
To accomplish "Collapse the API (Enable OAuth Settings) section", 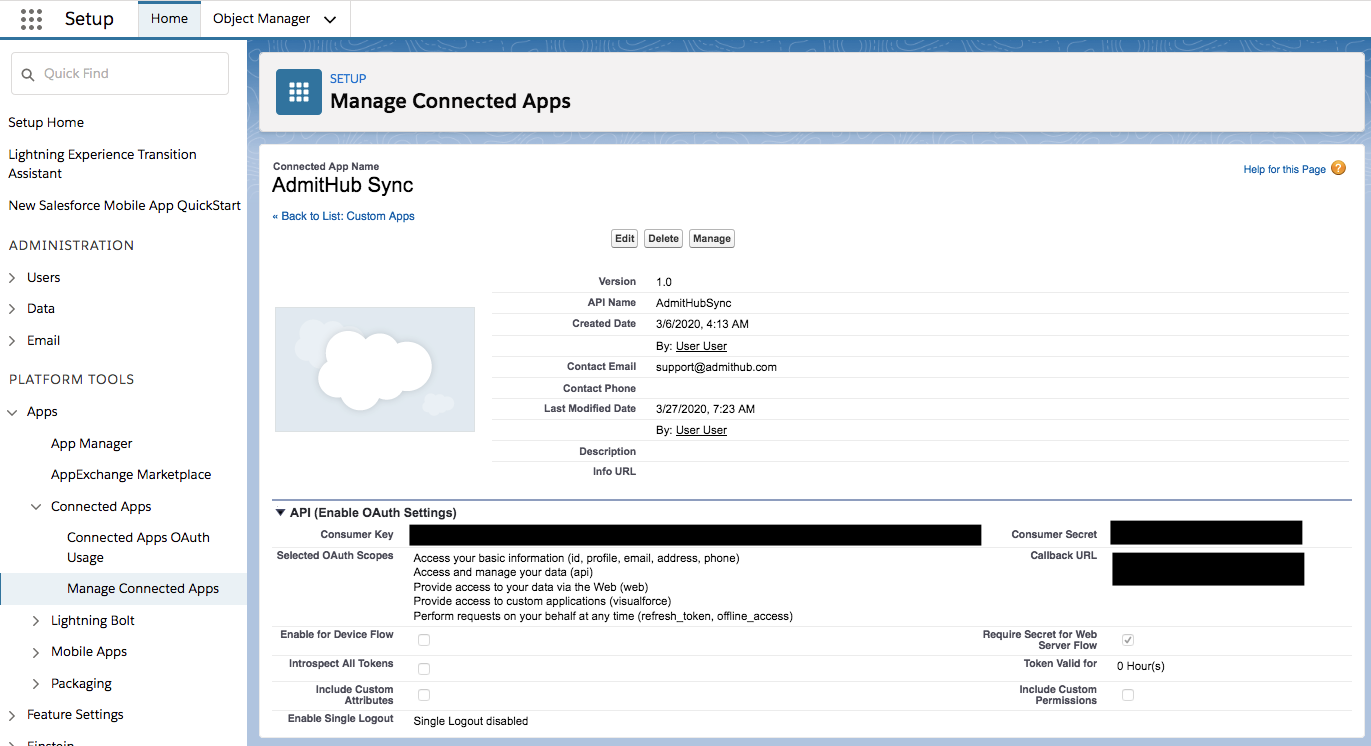I will coord(280,512).
